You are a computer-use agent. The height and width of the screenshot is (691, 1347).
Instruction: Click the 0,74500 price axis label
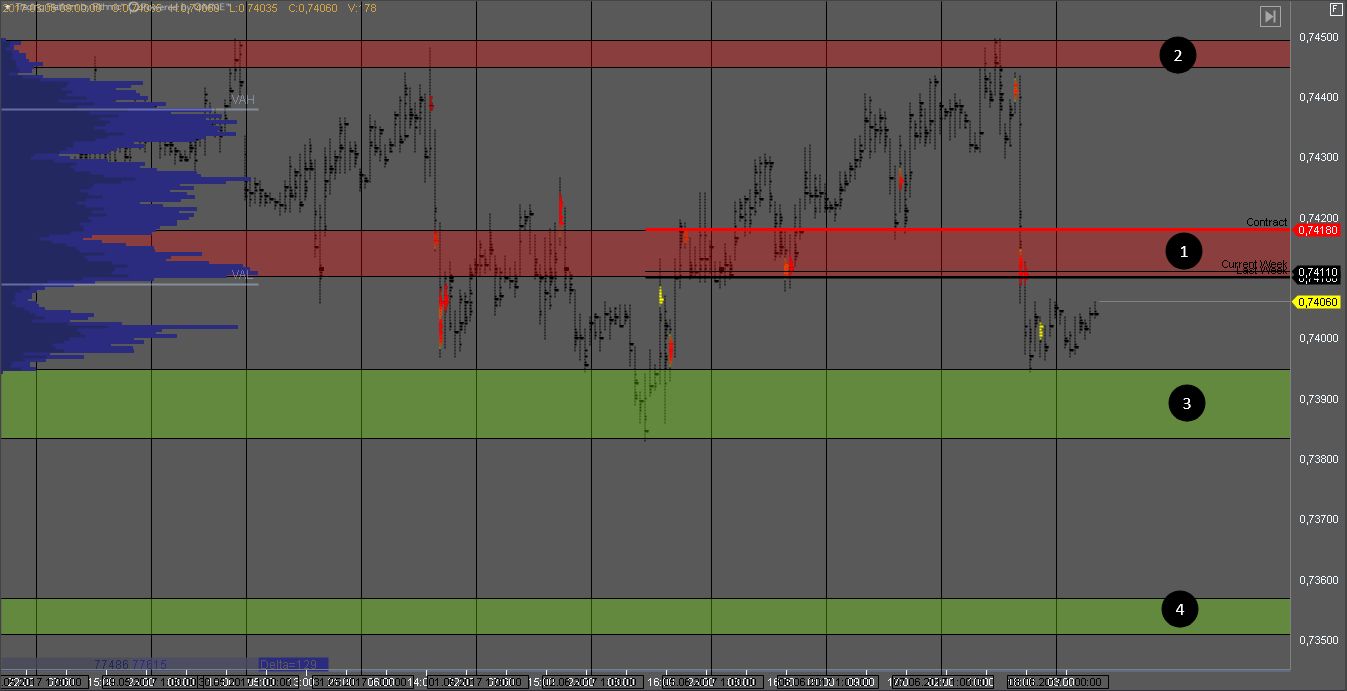click(1318, 37)
